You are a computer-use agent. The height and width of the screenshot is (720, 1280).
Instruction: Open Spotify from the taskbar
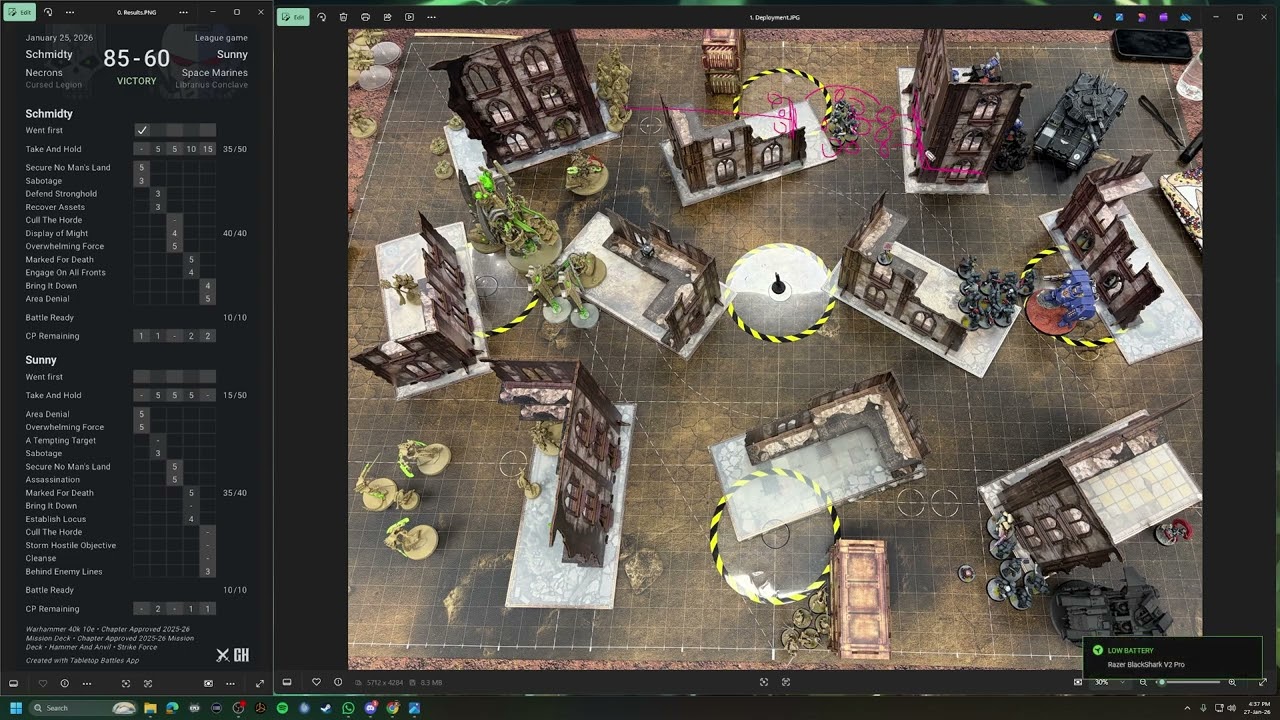click(x=282, y=708)
